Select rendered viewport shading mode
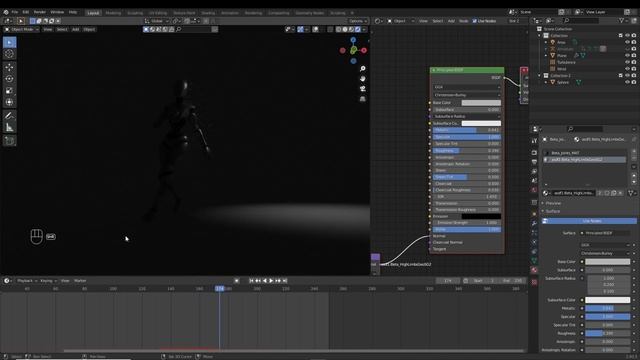 pos(358,29)
